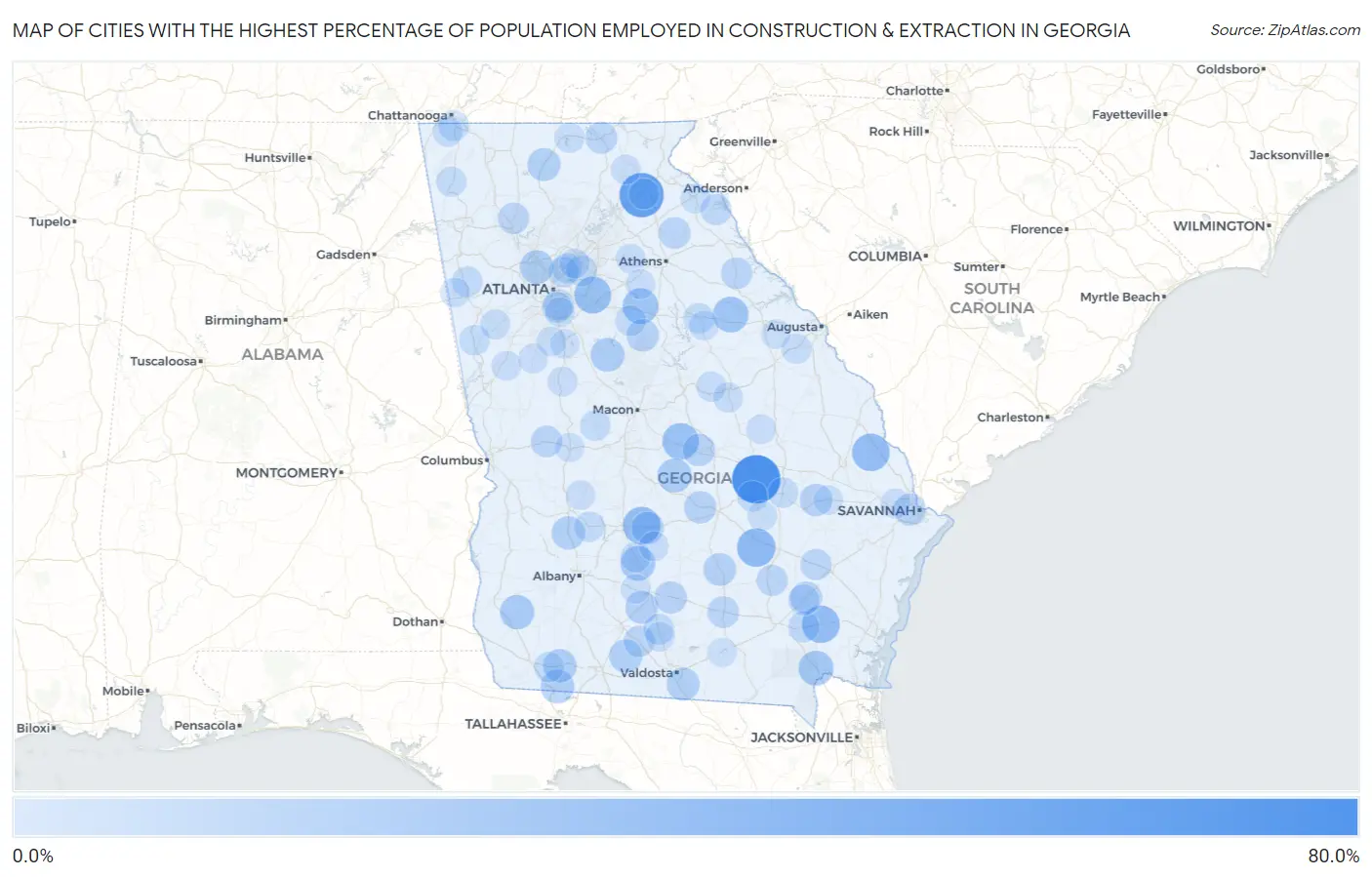Image resolution: width=1372 pixels, height=877 pixels.
Task: Click the dark bubble near Anderson
Action: pyautogui.click(x=642, y=194)
